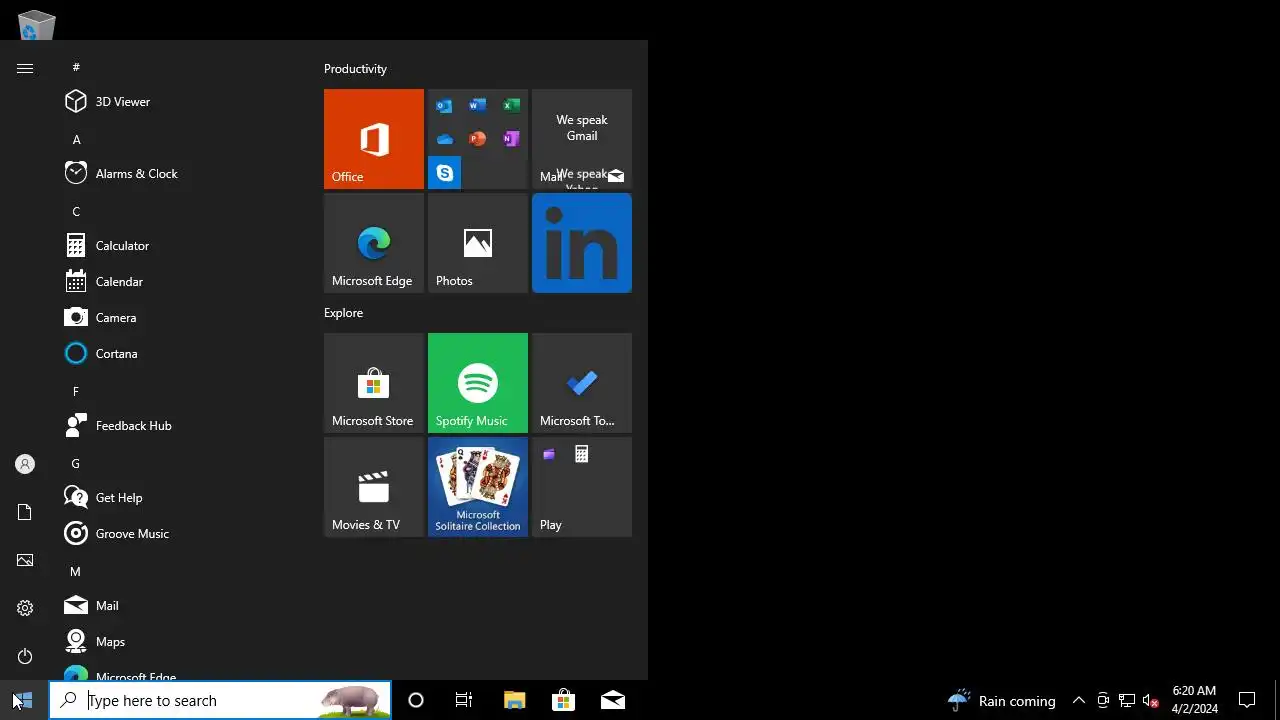
Task: Click the Meet Now tray icon
Action: point(1103,700)
